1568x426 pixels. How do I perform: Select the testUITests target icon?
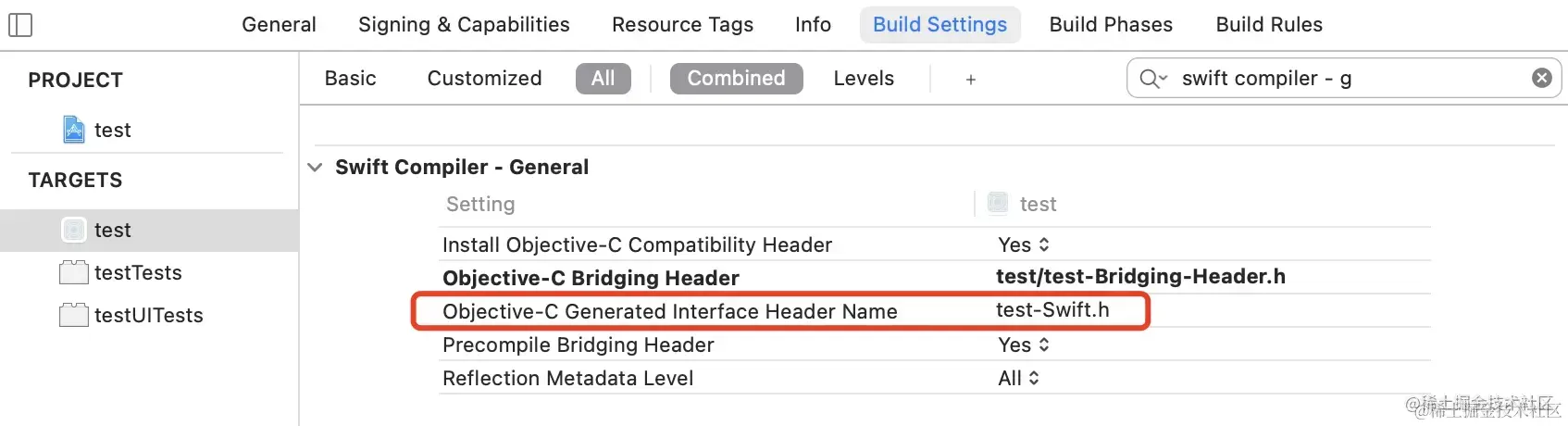[74, 315]
